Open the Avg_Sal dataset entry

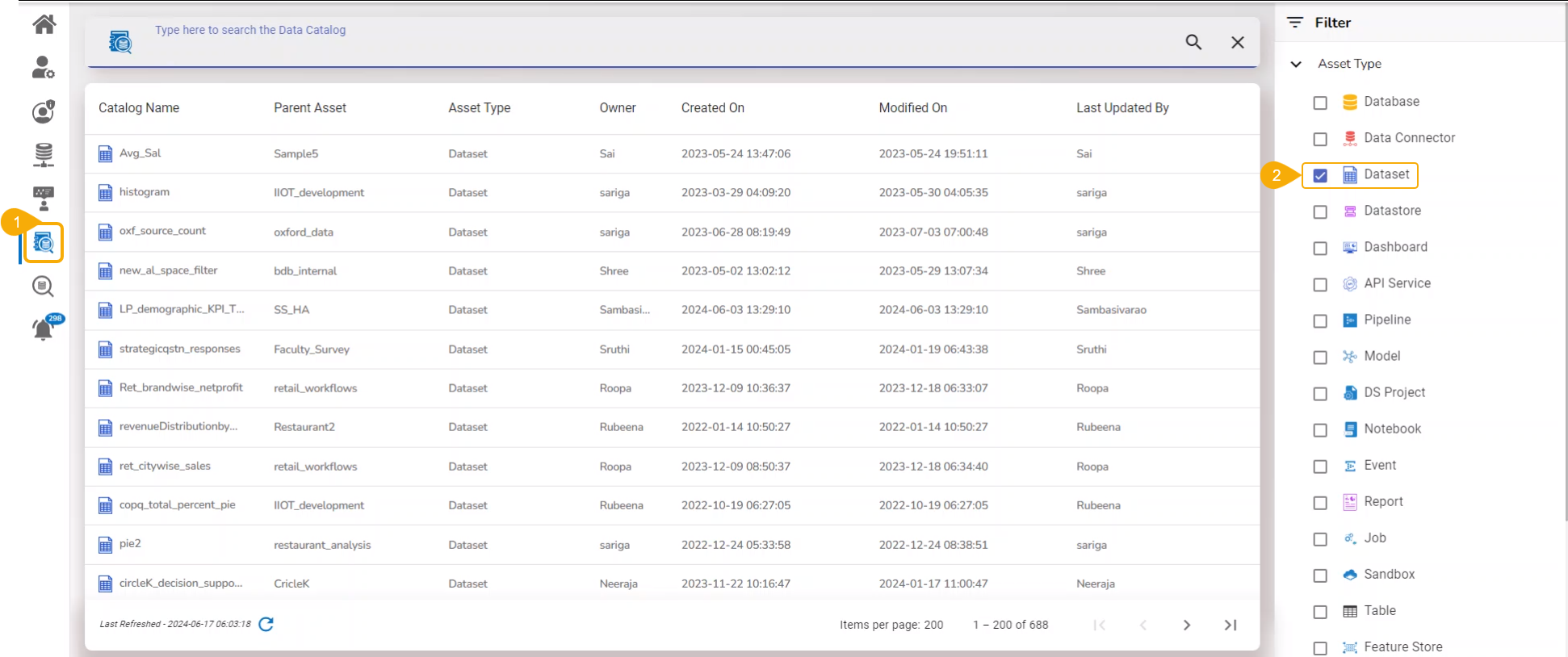pyautogui.click(x=140, y=153)
